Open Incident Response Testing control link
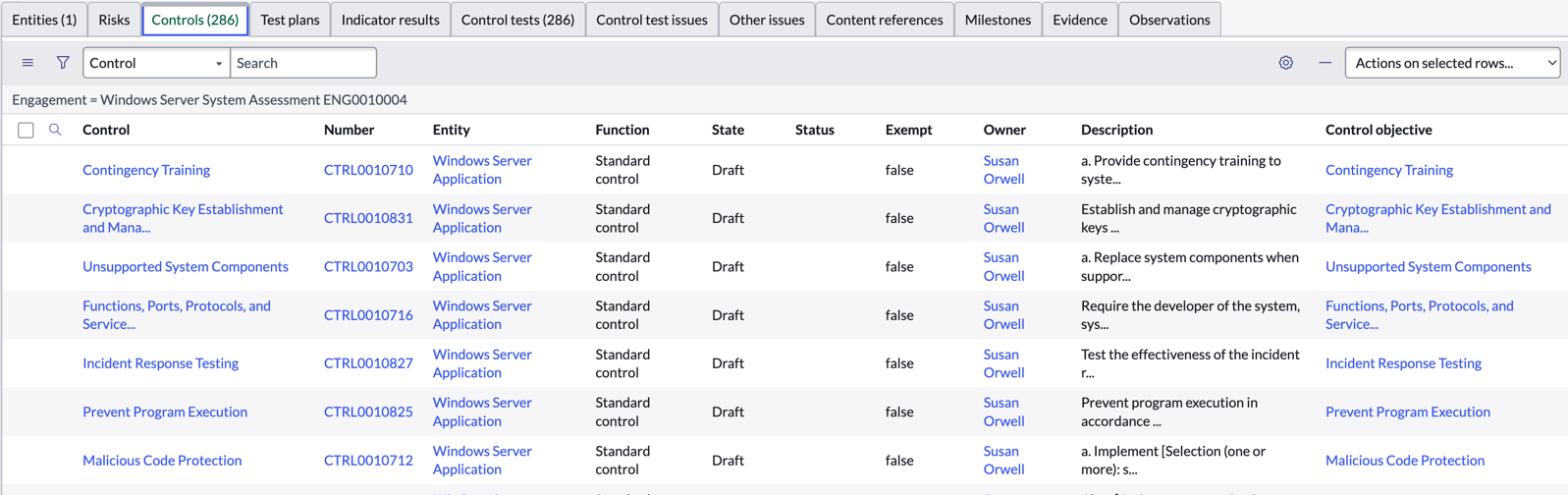The width and height of the screenshot is (1568, 495). pyautogui.click(x=161, y=363)
